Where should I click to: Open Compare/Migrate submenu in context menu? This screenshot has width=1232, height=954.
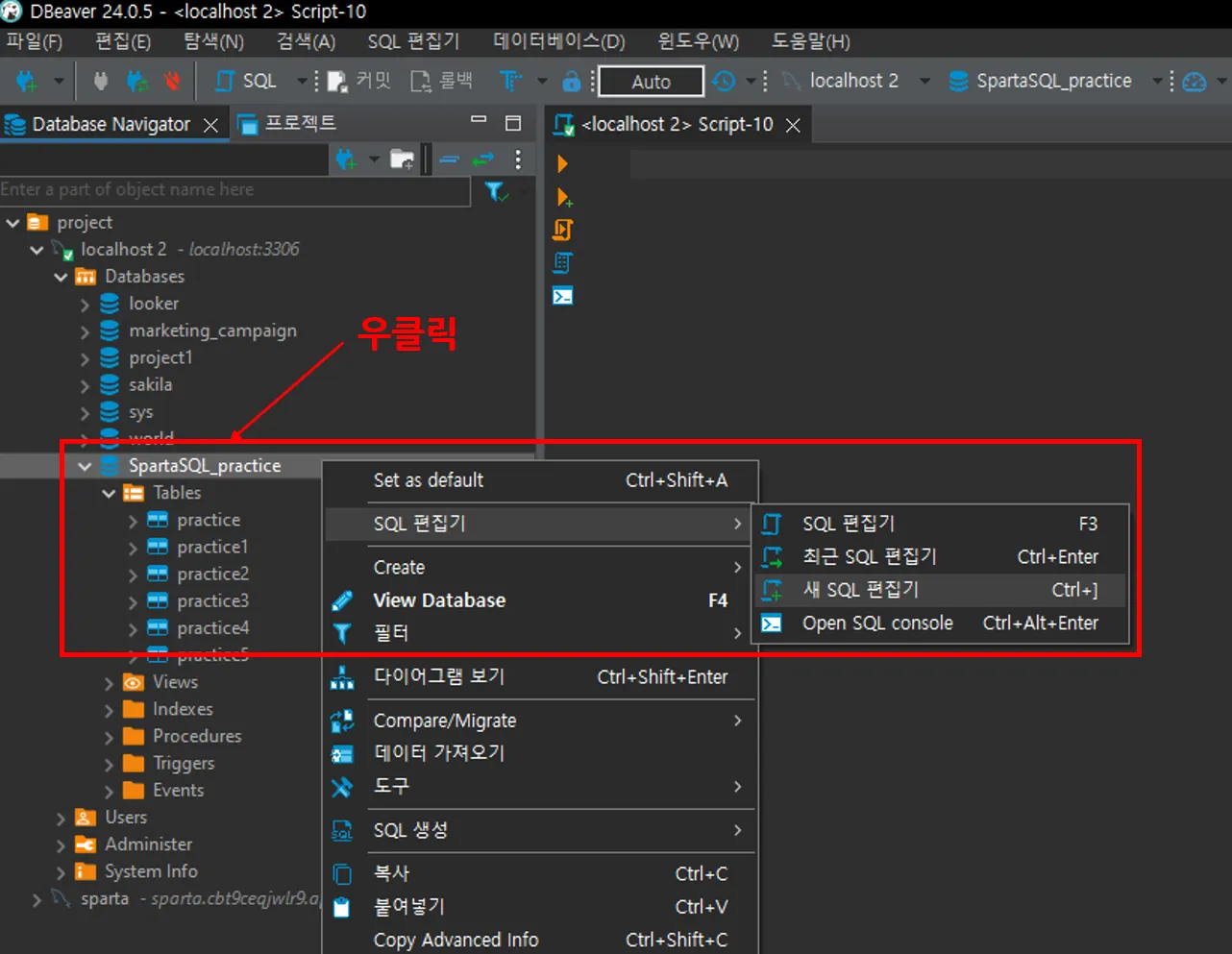pos(541,721)
